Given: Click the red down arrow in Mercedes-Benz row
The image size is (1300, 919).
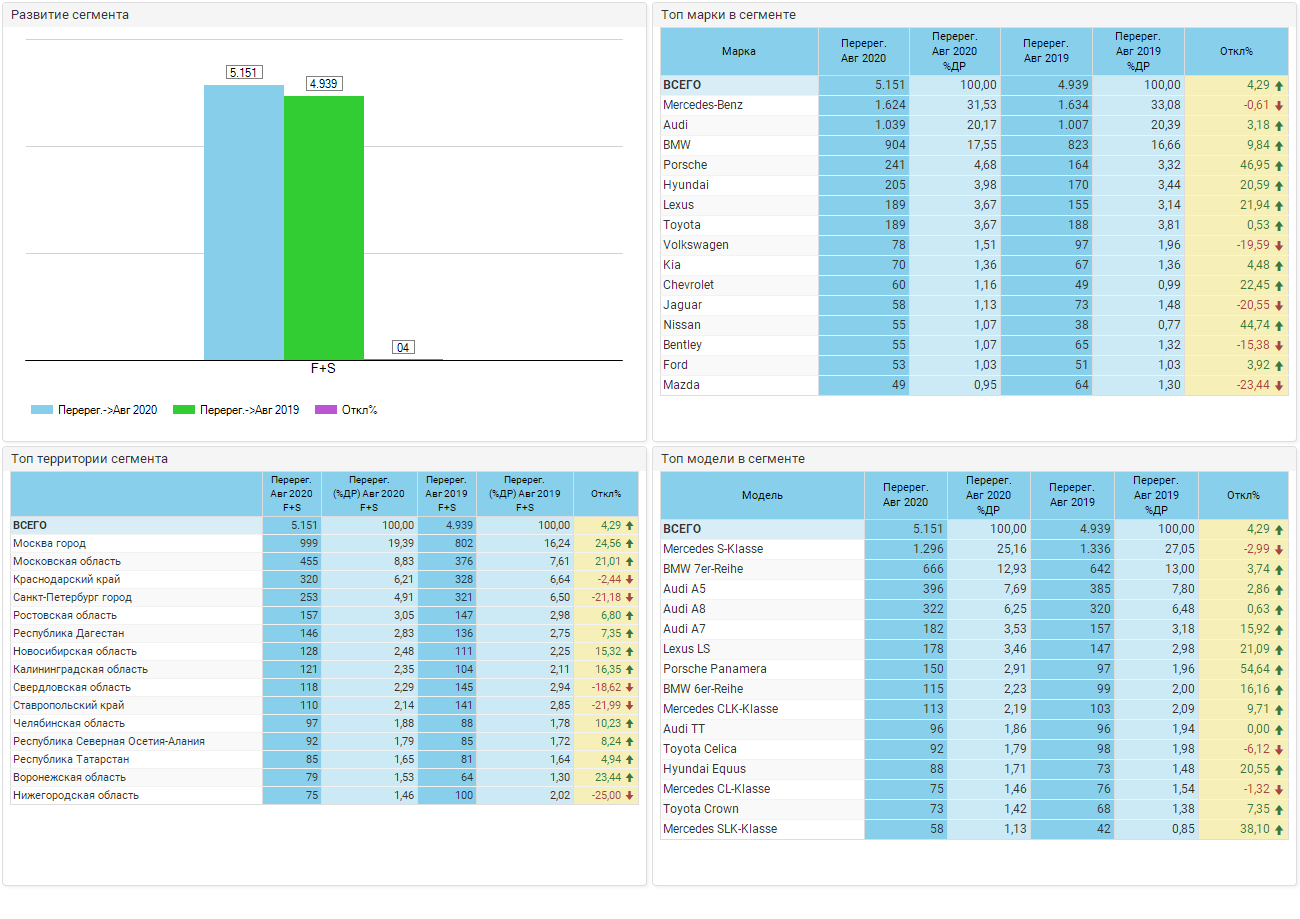Looking at the screenshot, I should tap(1279, 105).
